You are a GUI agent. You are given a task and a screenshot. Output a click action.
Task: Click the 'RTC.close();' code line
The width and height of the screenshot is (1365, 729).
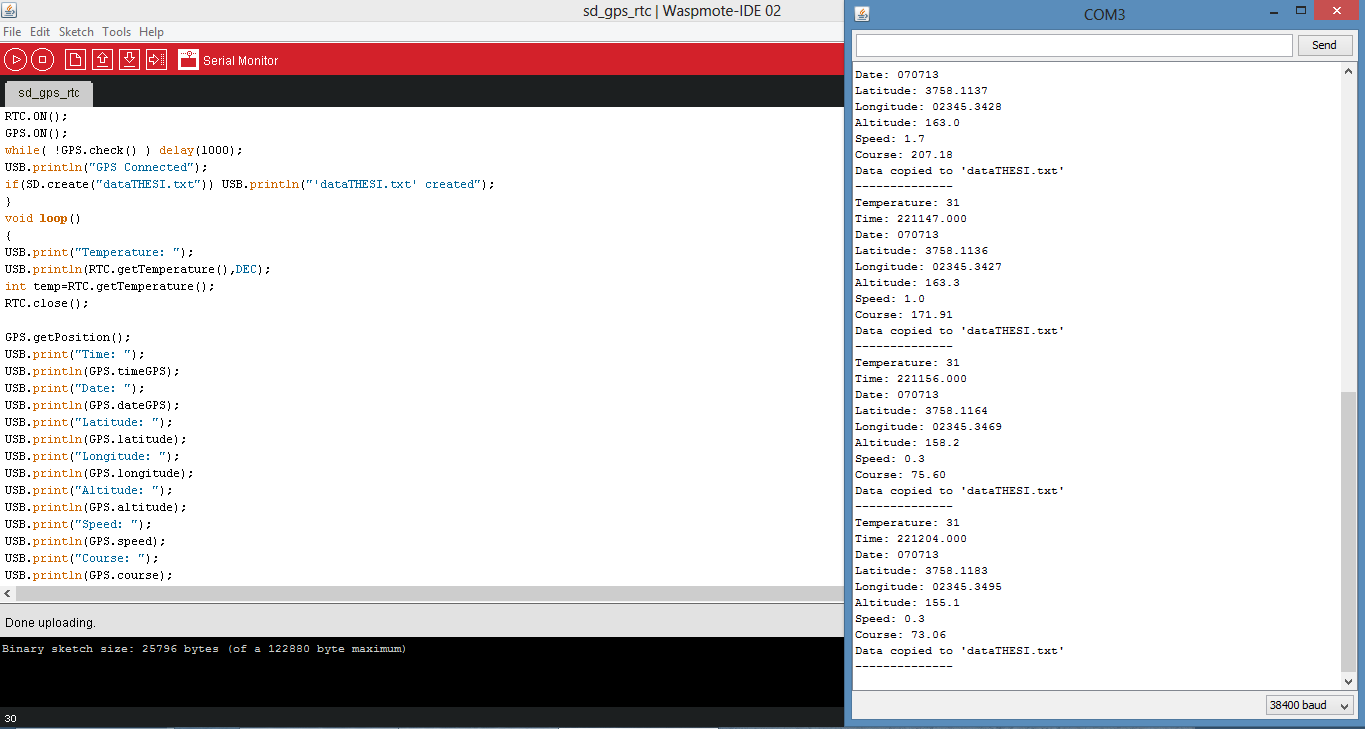pos(47,303)
